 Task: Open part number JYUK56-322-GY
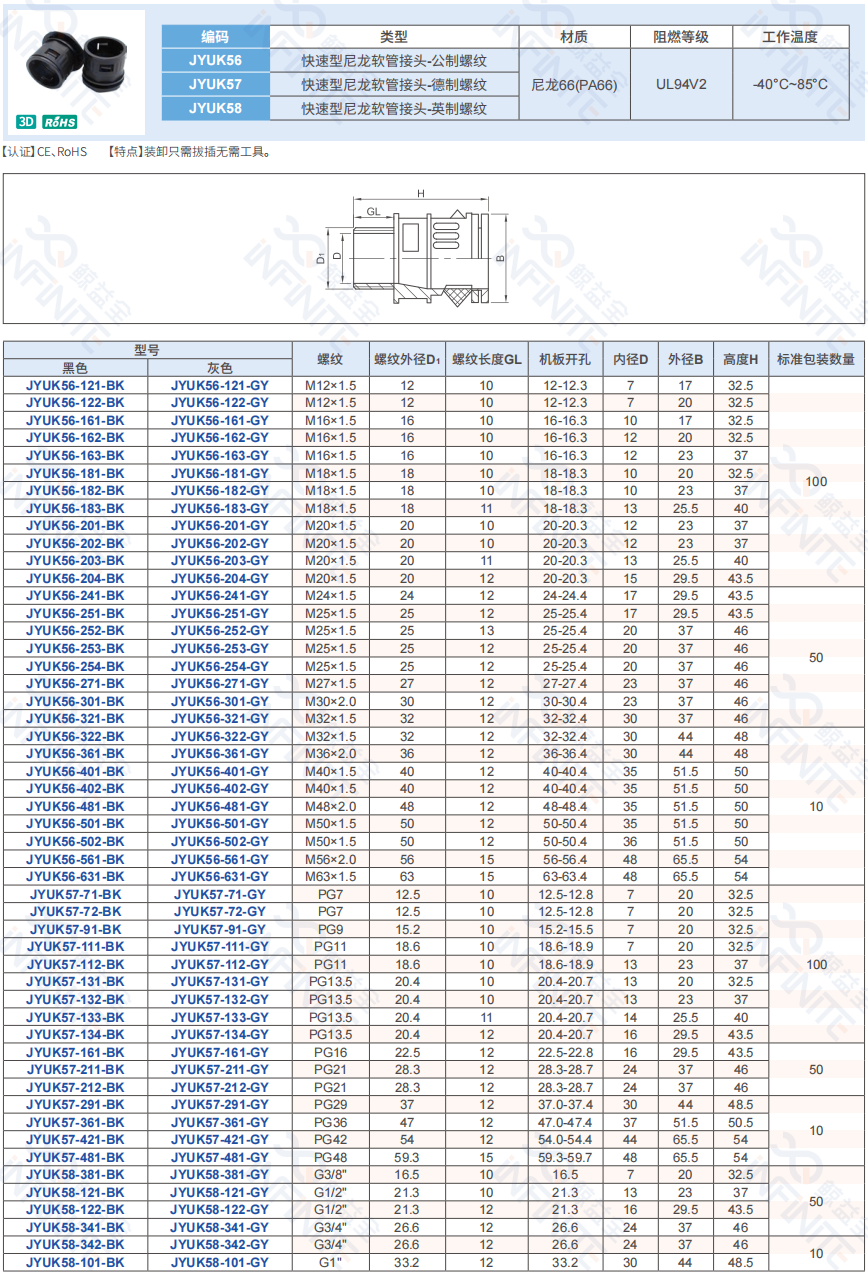220,736
